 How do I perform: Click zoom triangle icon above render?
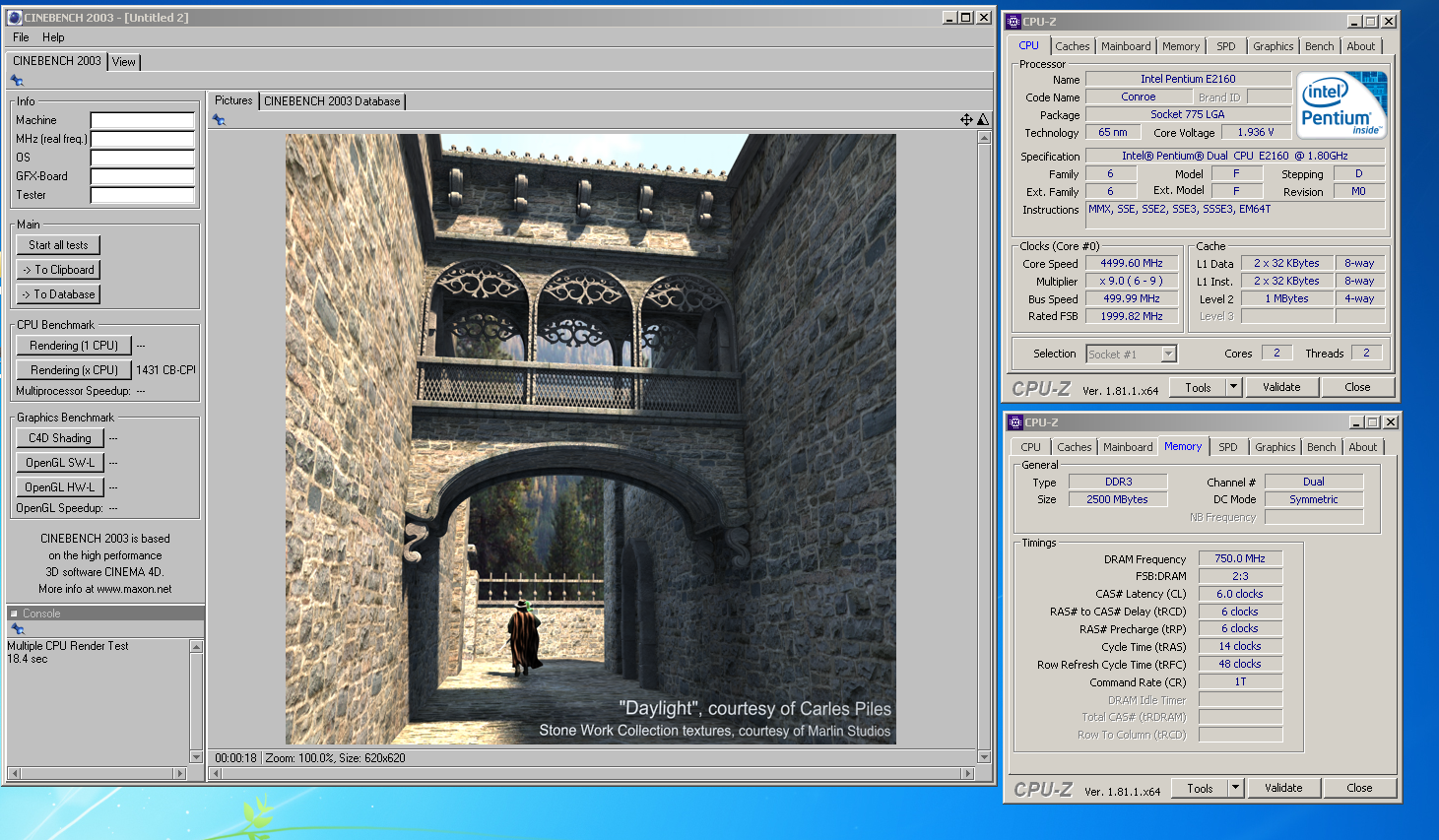(x=982, y=119)
